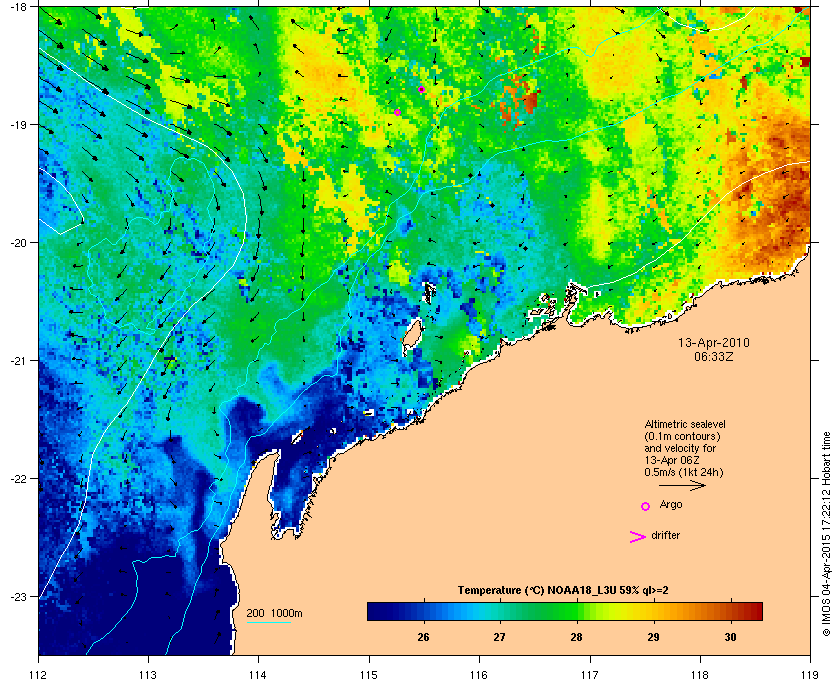Click the "06:33Z" time label
Image resolution: width=840 pixels, height=680 pixels.
click(714, 356)
